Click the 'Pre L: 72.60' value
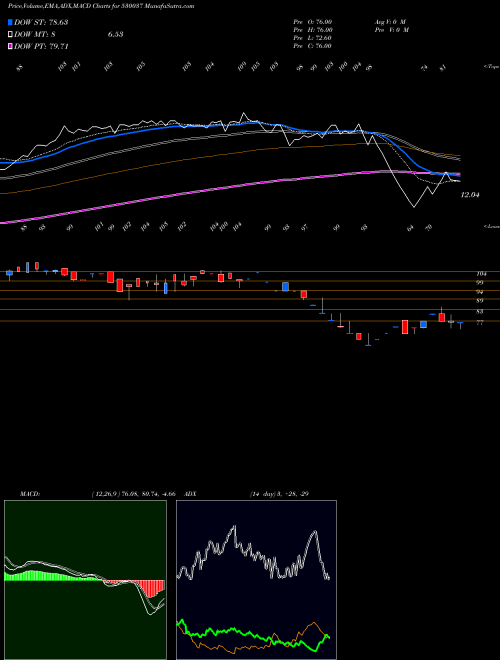 [x=313, y=38]
